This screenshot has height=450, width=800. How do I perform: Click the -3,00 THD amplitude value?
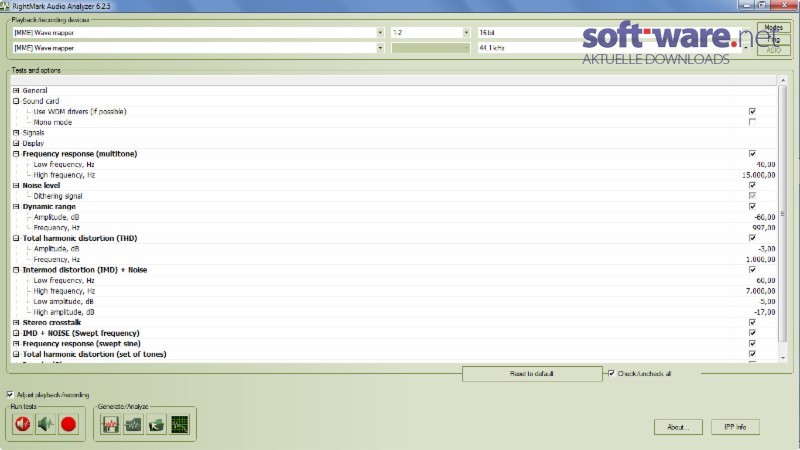click(x=767, y=249)
